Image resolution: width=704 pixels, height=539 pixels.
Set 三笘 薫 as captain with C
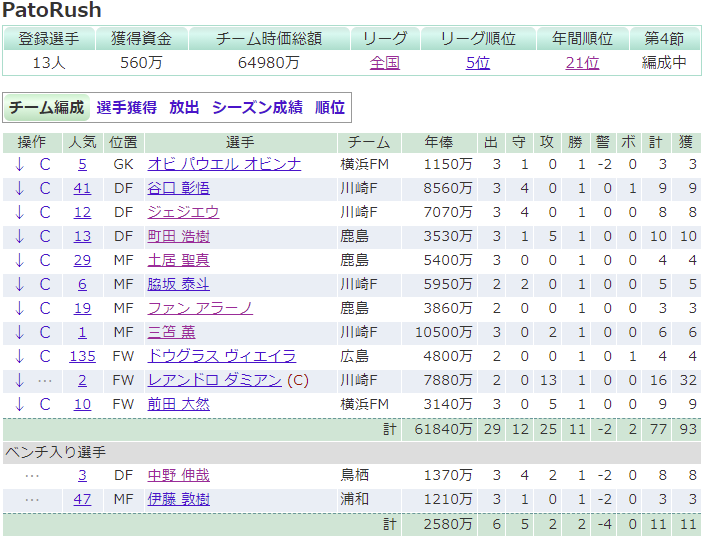(45, 332)
